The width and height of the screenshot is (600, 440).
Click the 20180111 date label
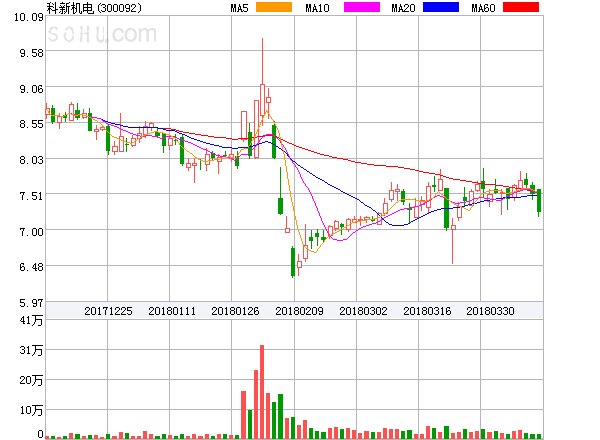[x=172, y=311]
